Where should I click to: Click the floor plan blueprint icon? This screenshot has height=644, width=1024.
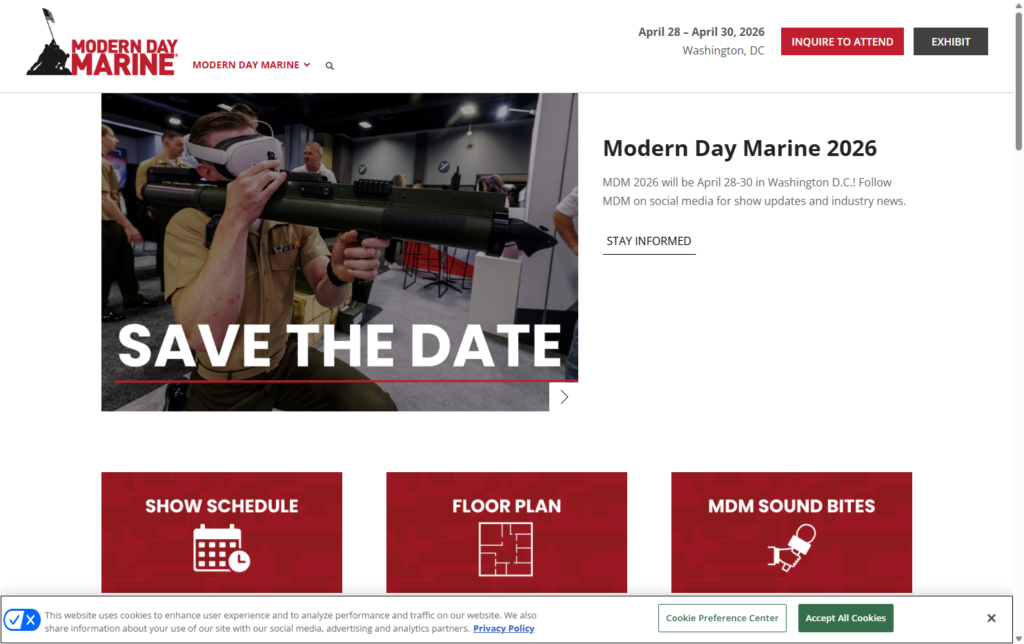tap(506, 548)
